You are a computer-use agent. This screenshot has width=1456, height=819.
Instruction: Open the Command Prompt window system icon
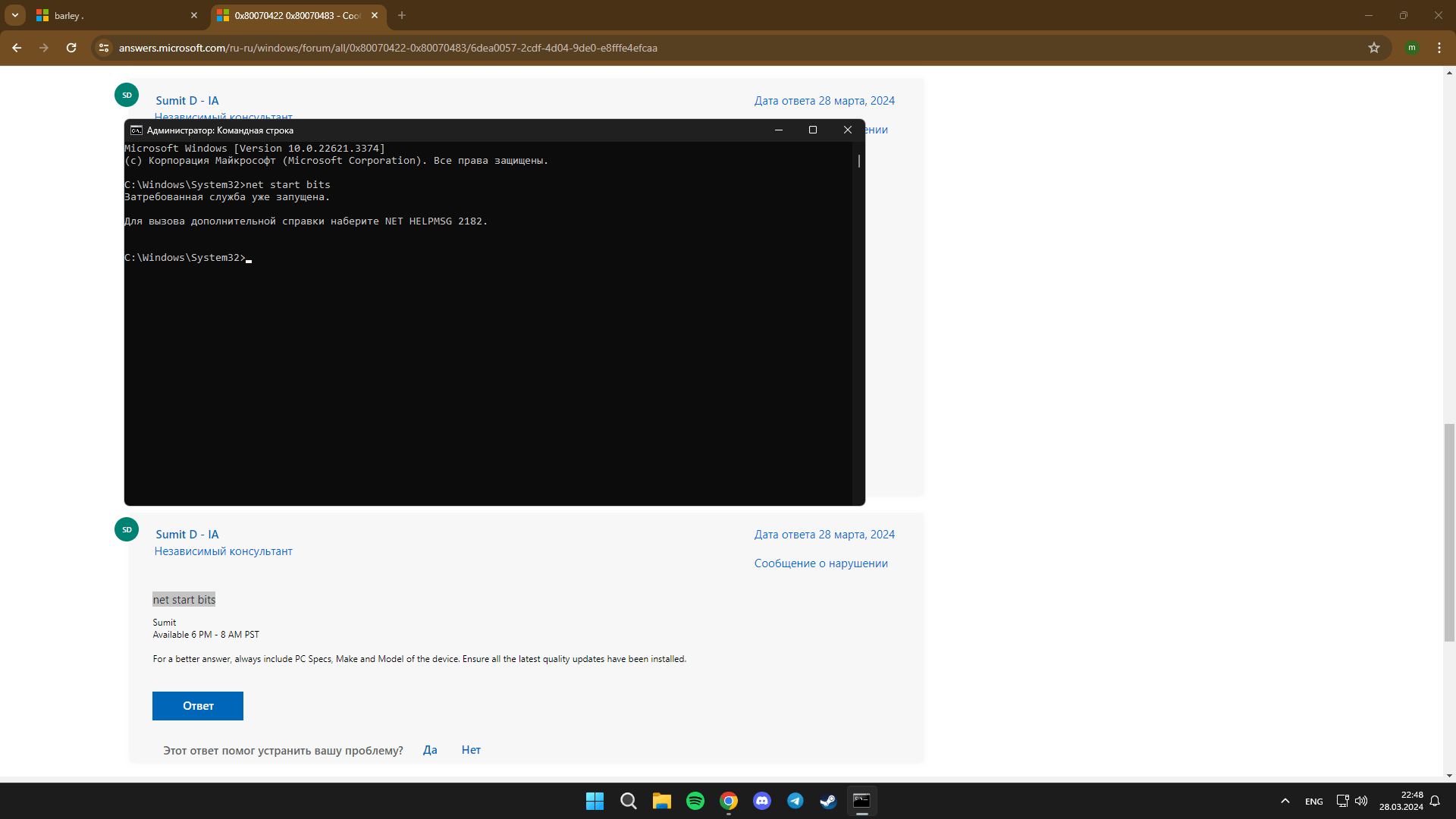(136, 130)
